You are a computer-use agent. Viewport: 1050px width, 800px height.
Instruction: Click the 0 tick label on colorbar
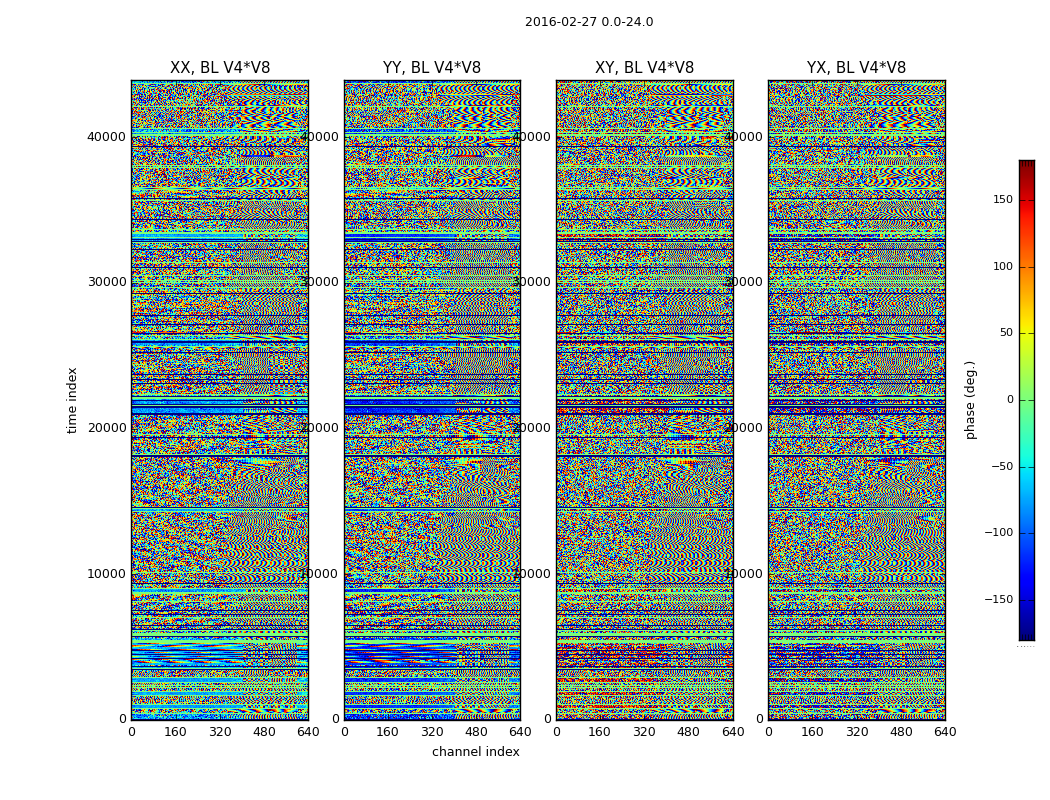[1008, 400]
